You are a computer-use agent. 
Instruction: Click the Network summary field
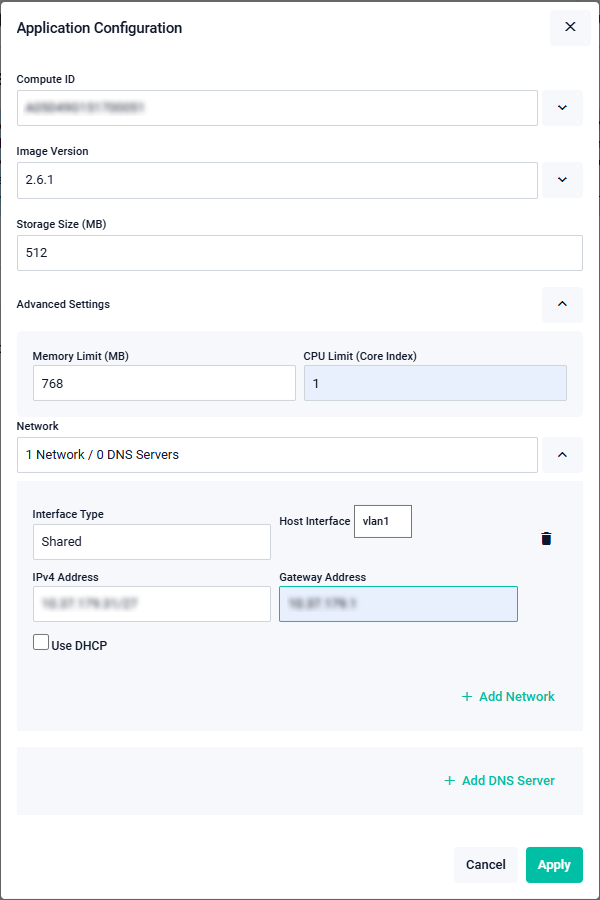(x=277, y=455)
